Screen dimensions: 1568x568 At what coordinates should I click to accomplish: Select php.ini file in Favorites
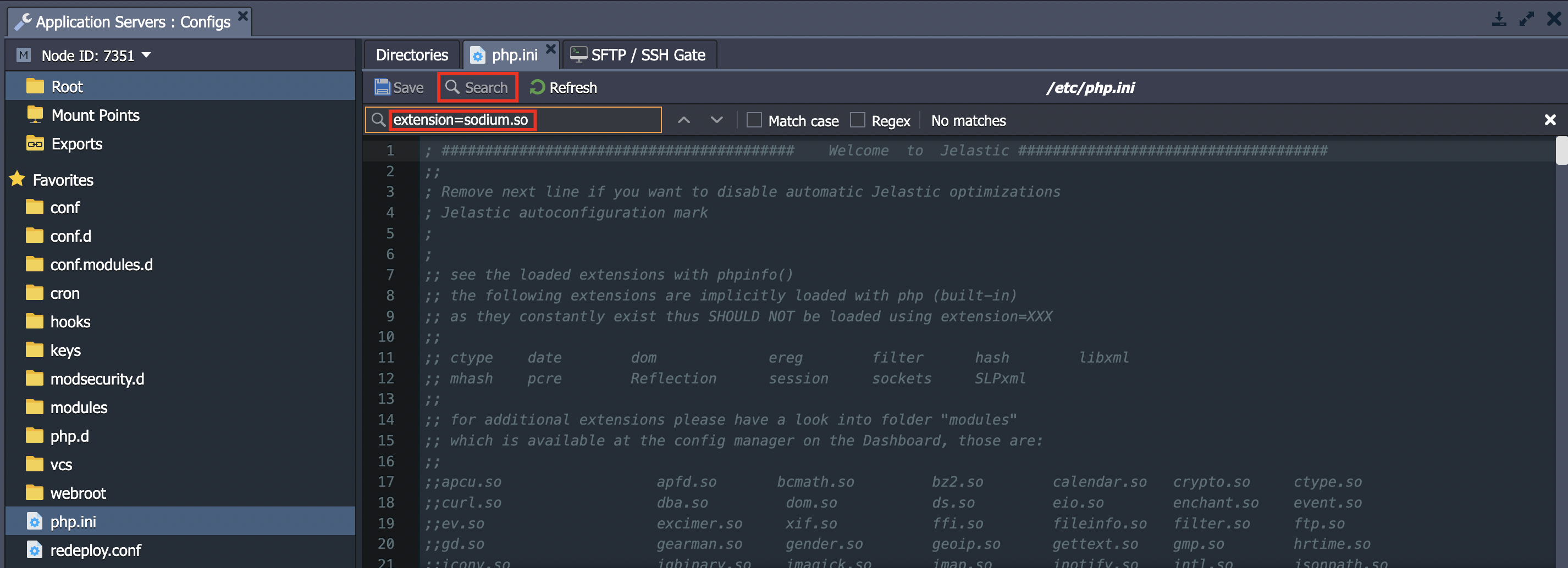click(x=180, y=521)
